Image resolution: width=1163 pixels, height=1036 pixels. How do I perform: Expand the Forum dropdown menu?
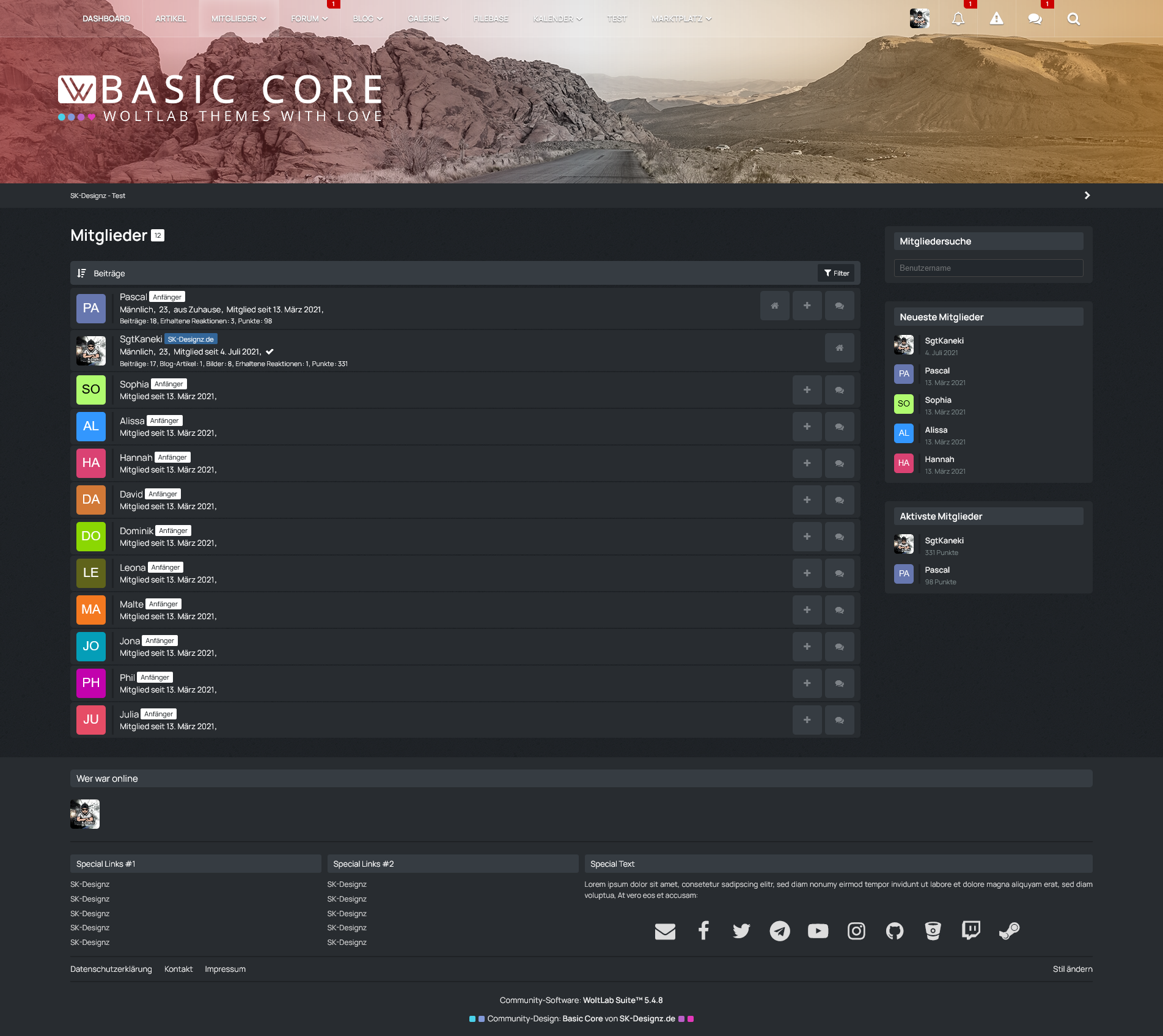[309, 19]
